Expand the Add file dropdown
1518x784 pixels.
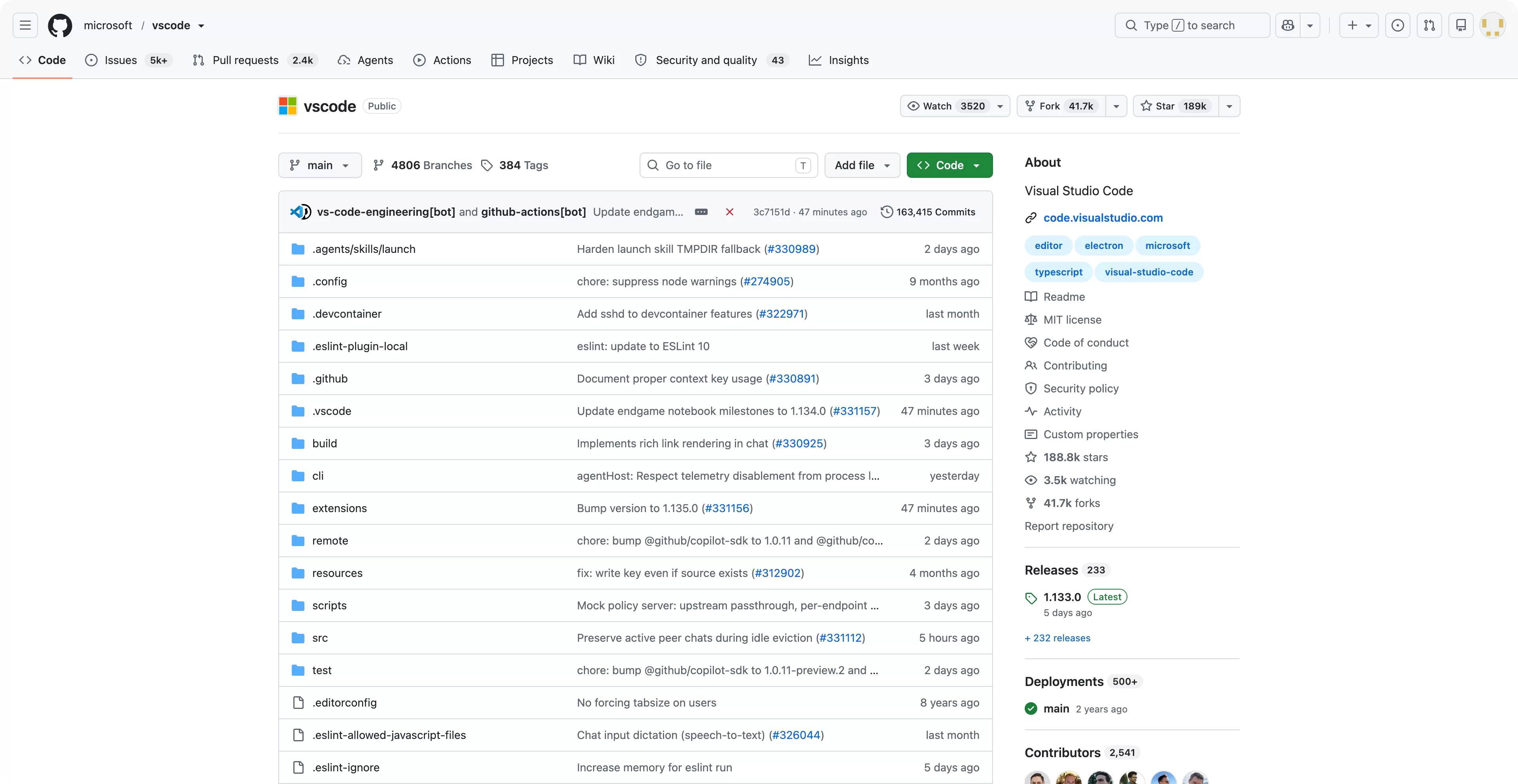[862, 166]
